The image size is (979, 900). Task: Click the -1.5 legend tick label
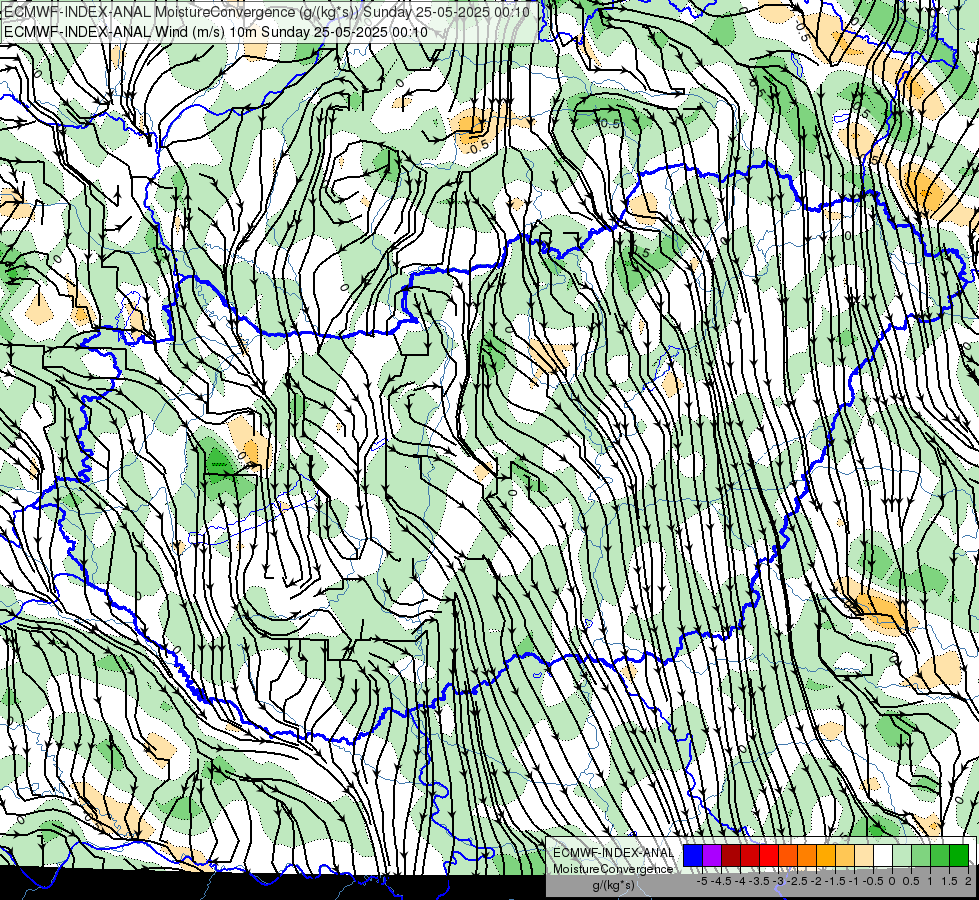point(835,881)
